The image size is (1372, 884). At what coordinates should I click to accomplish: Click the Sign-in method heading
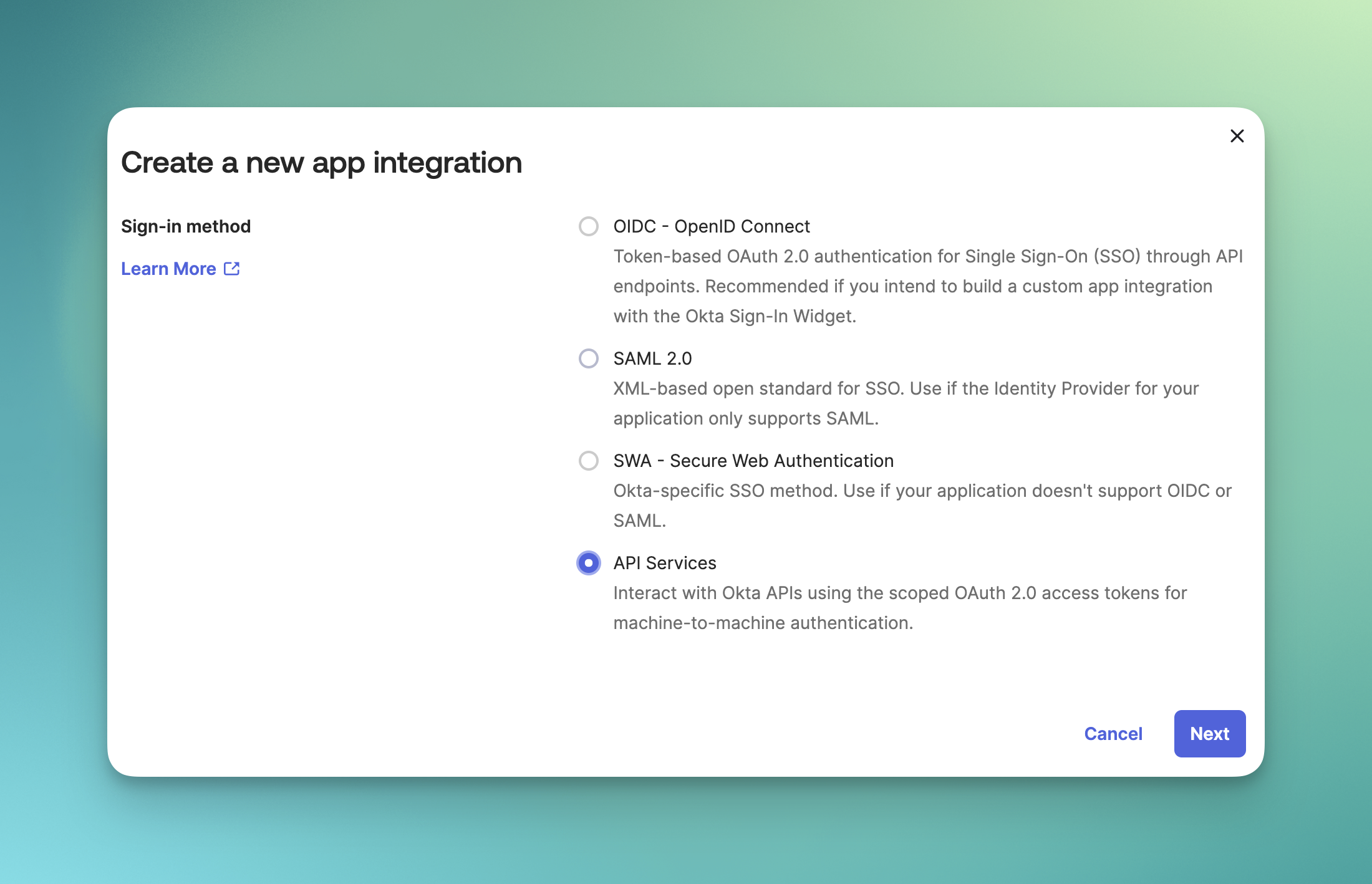186,226
